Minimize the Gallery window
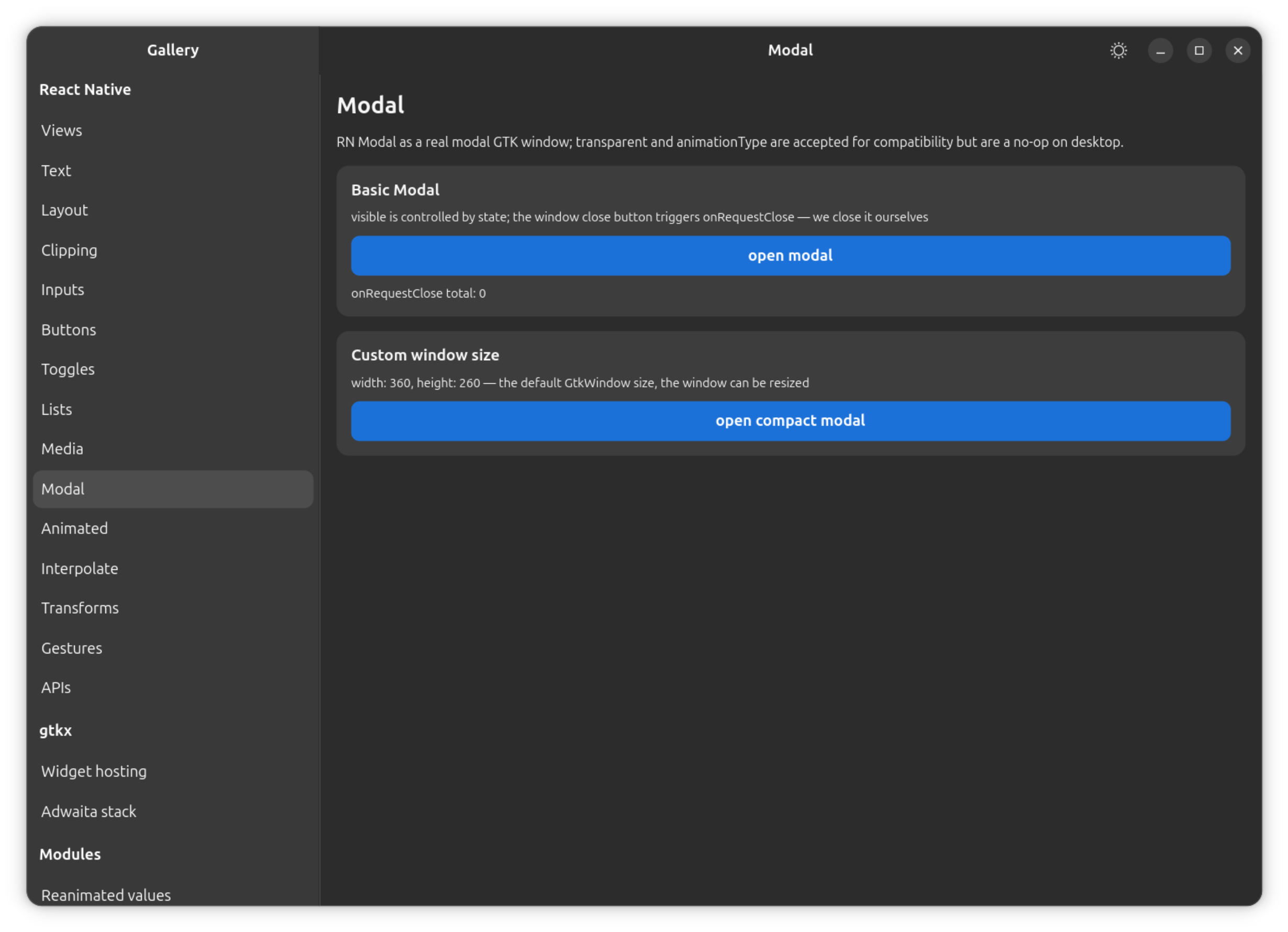Image resolution: width=1288 pixels, height=932 pixels. tap(1160, 51)
